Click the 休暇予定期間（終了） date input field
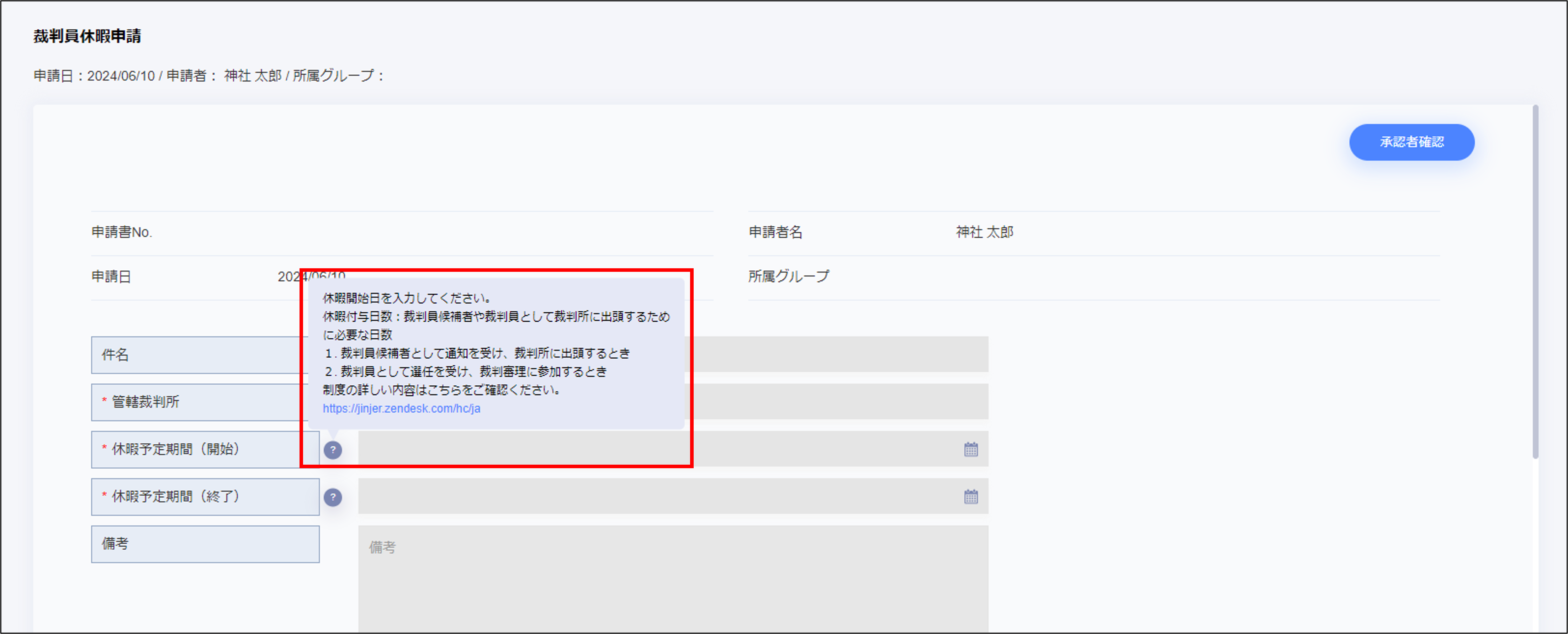The image size is (1568, 634). click(x=673, y=496)
